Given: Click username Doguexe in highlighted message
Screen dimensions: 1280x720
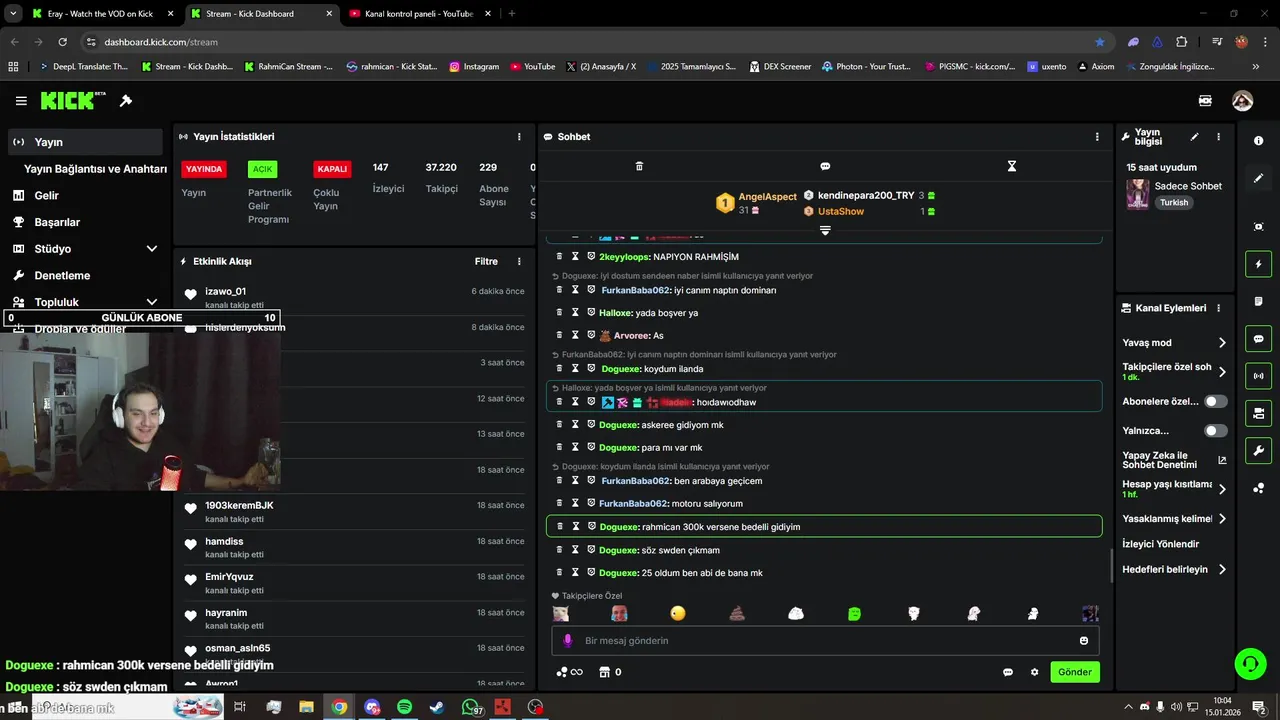Looking at the screenshot, I should pos(619,527).
